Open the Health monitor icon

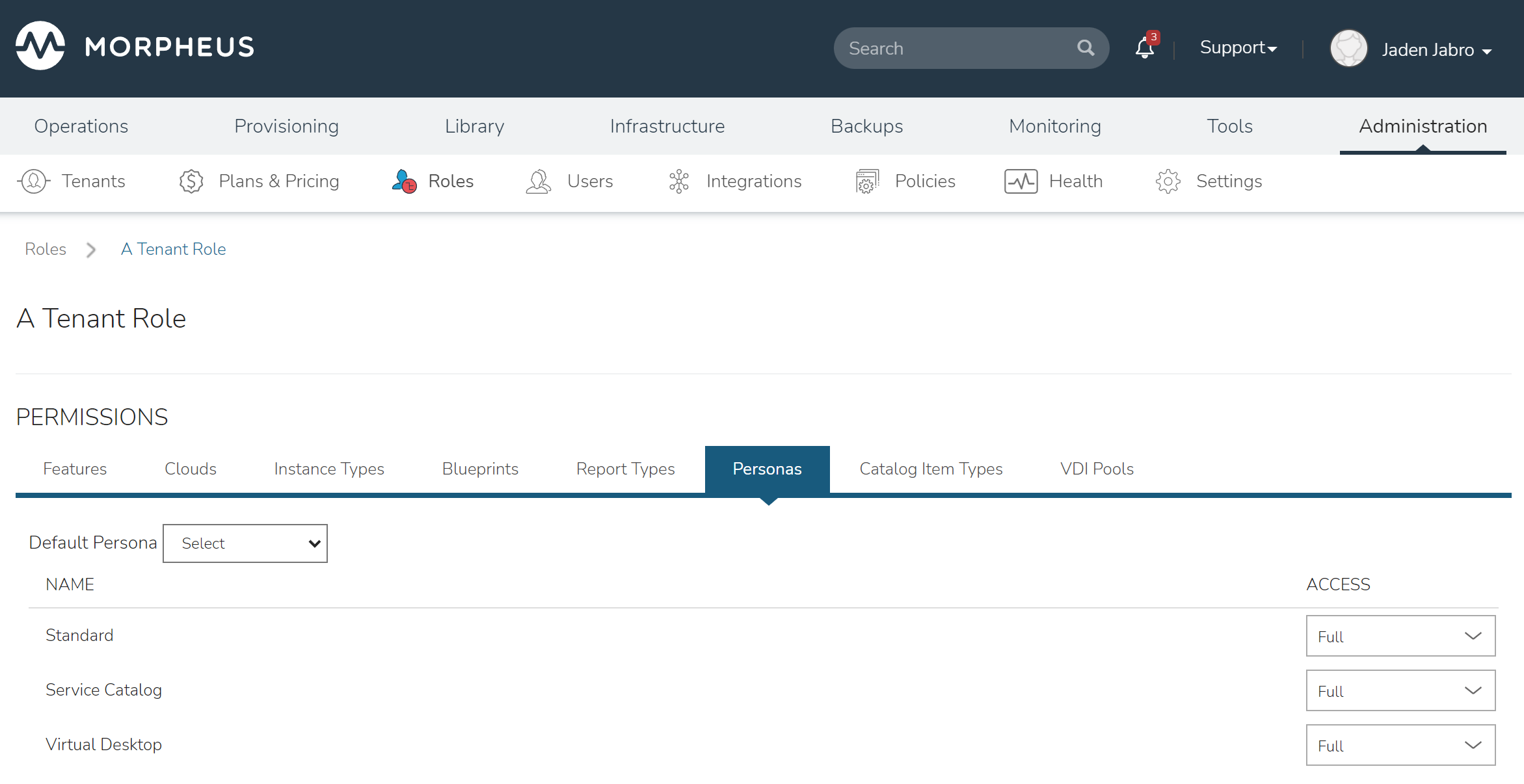(1021, 181)
